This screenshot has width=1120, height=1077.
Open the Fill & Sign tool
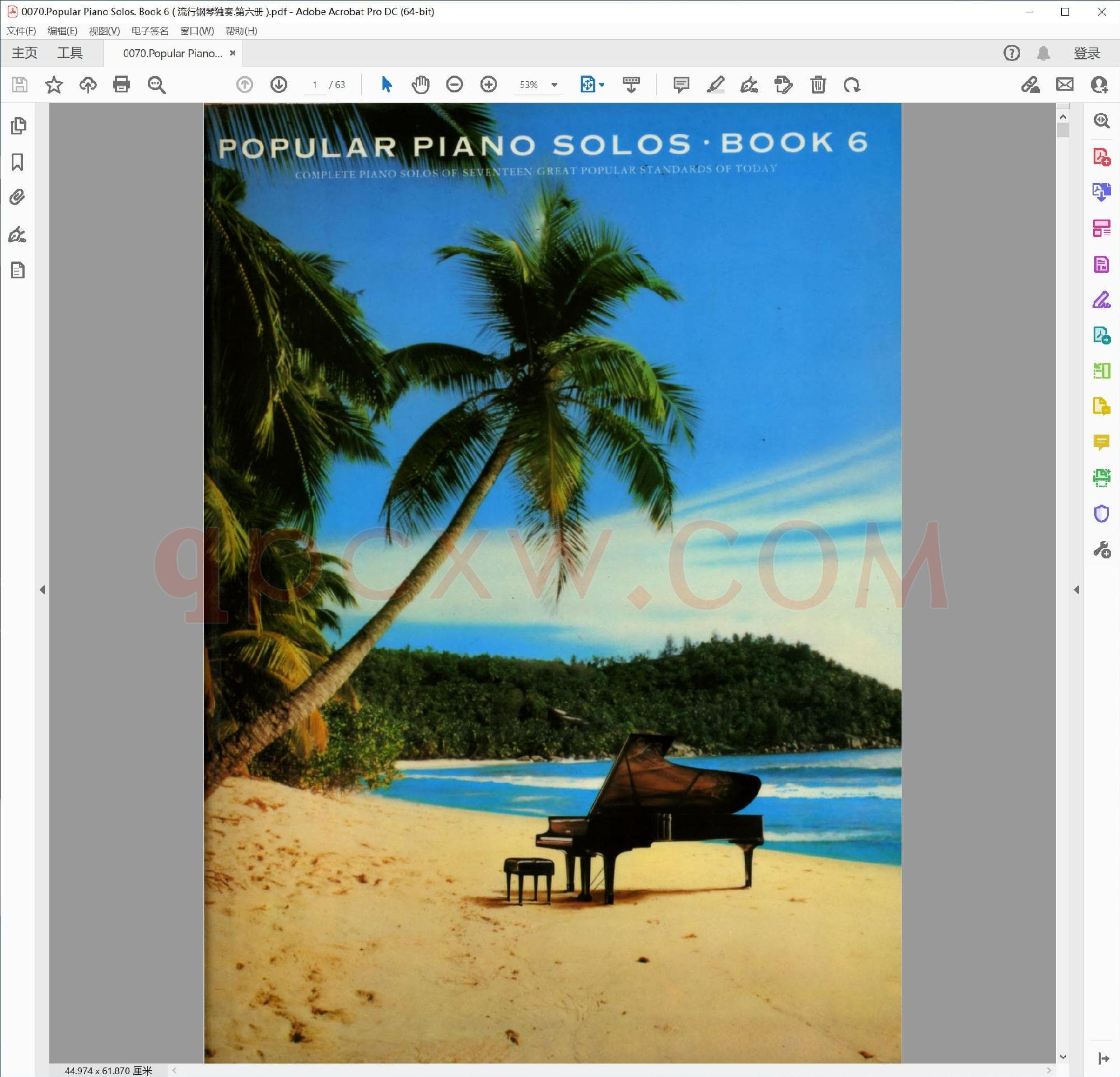point(1102,300)
